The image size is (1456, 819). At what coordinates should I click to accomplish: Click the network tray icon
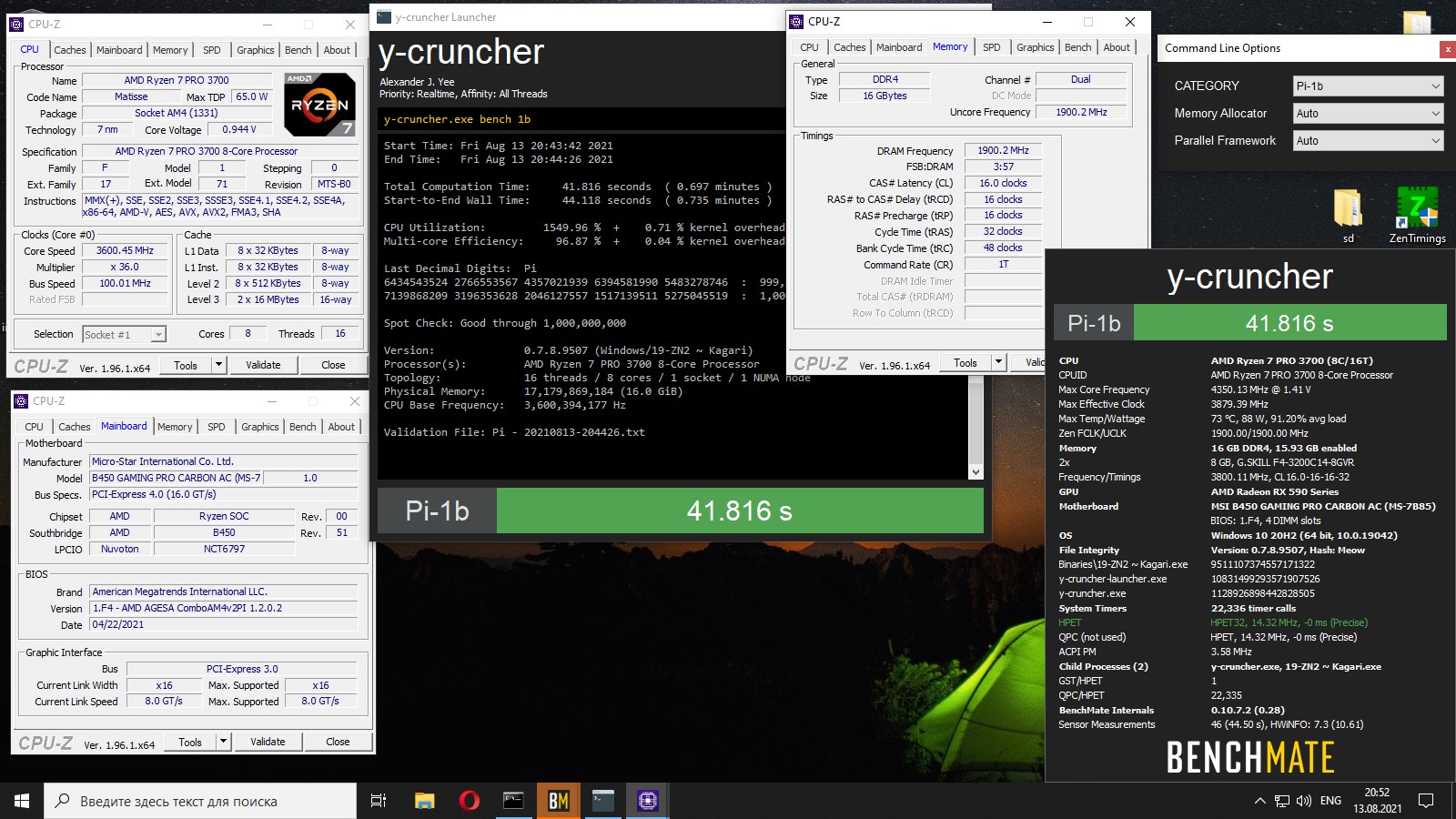point(1282,801)
